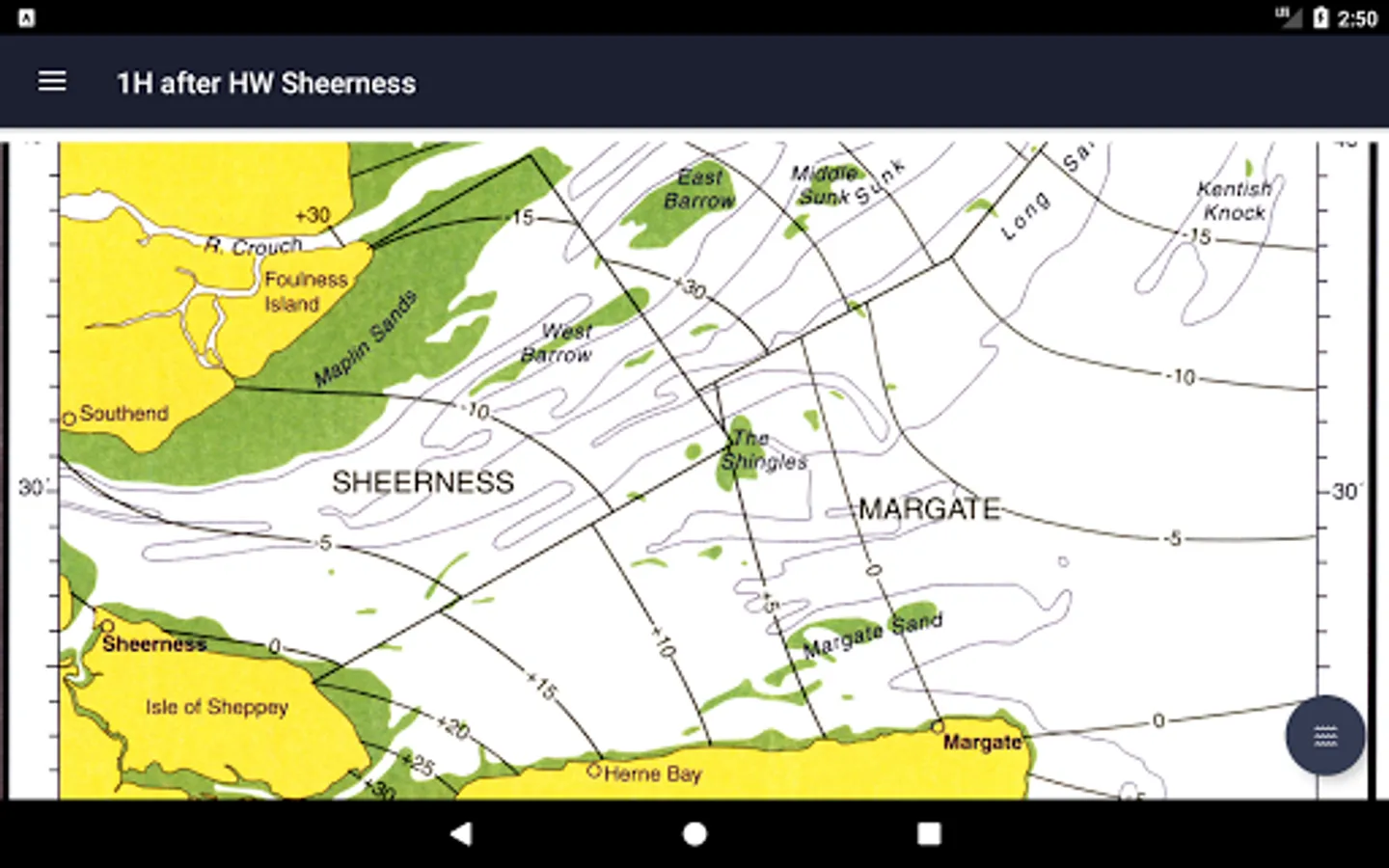Tap the Foulness Island label
The image size is (1389, 868).
[x=306, y=291]
